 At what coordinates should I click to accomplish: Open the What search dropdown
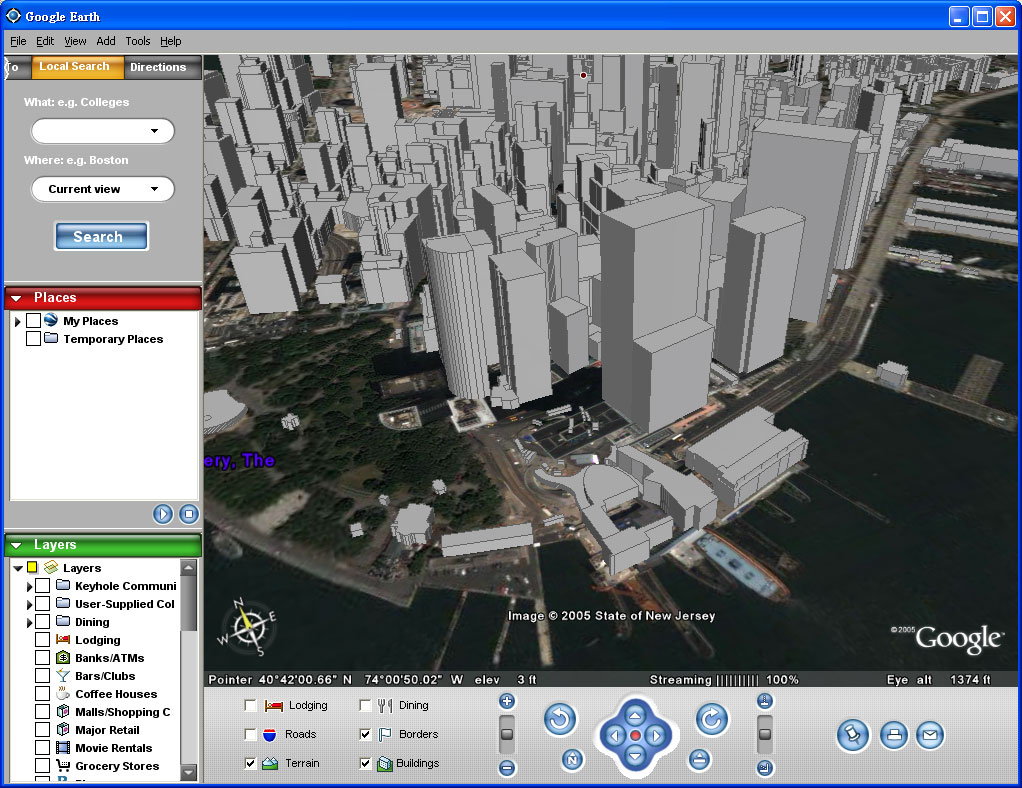point(154,131)
